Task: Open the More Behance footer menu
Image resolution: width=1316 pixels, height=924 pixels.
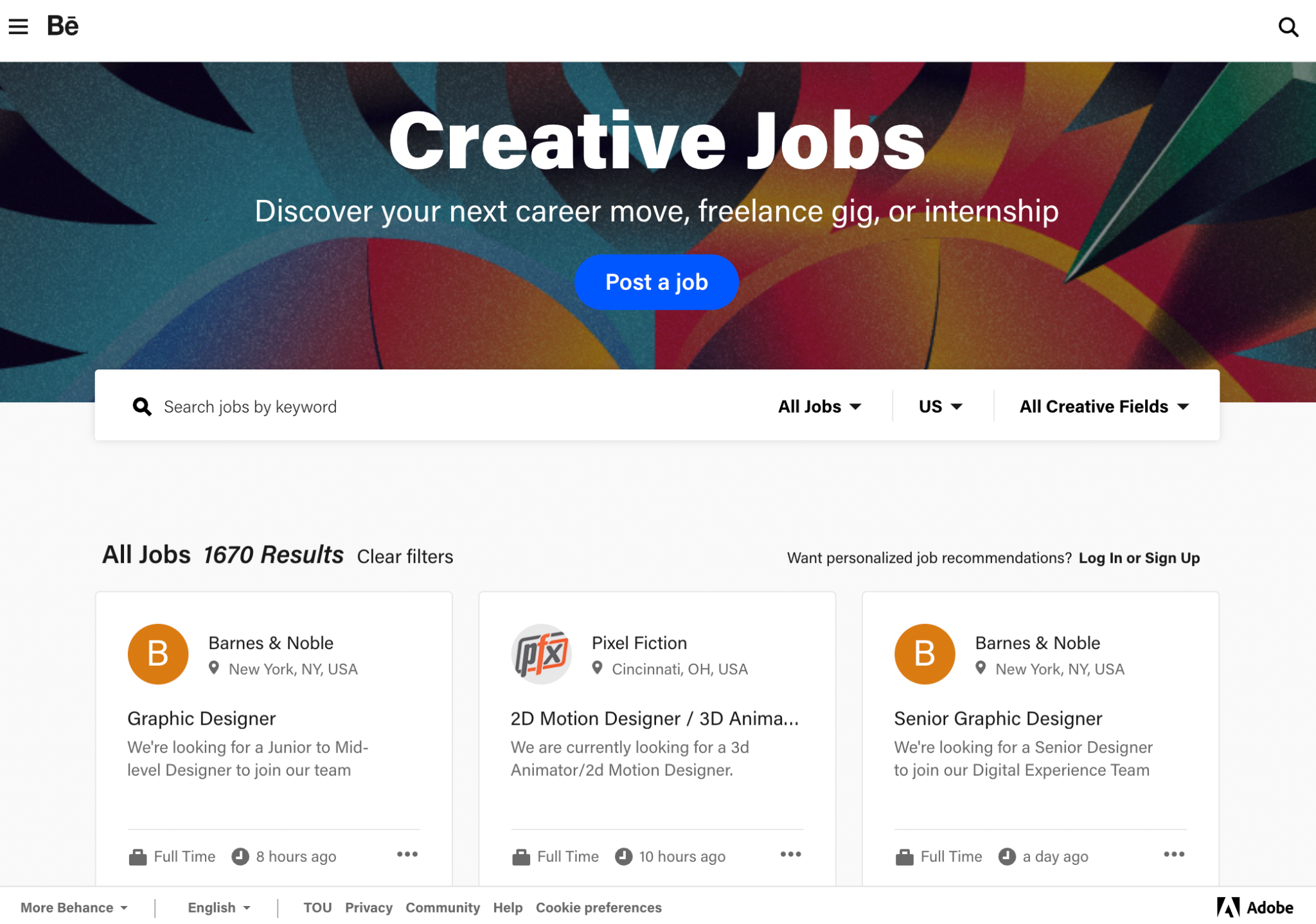Action: (74, 907)
